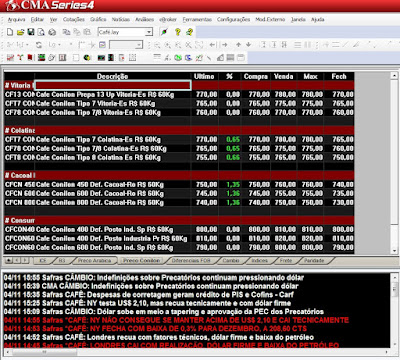
Task: Click the Print icon
Action: click(52, 32)
